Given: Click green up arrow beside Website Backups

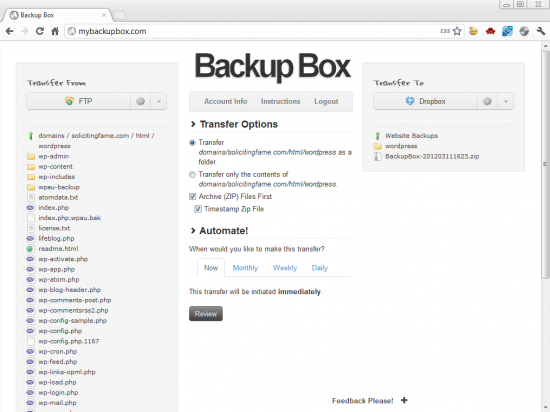Looking at the screenshot, I should coord(378,136).
